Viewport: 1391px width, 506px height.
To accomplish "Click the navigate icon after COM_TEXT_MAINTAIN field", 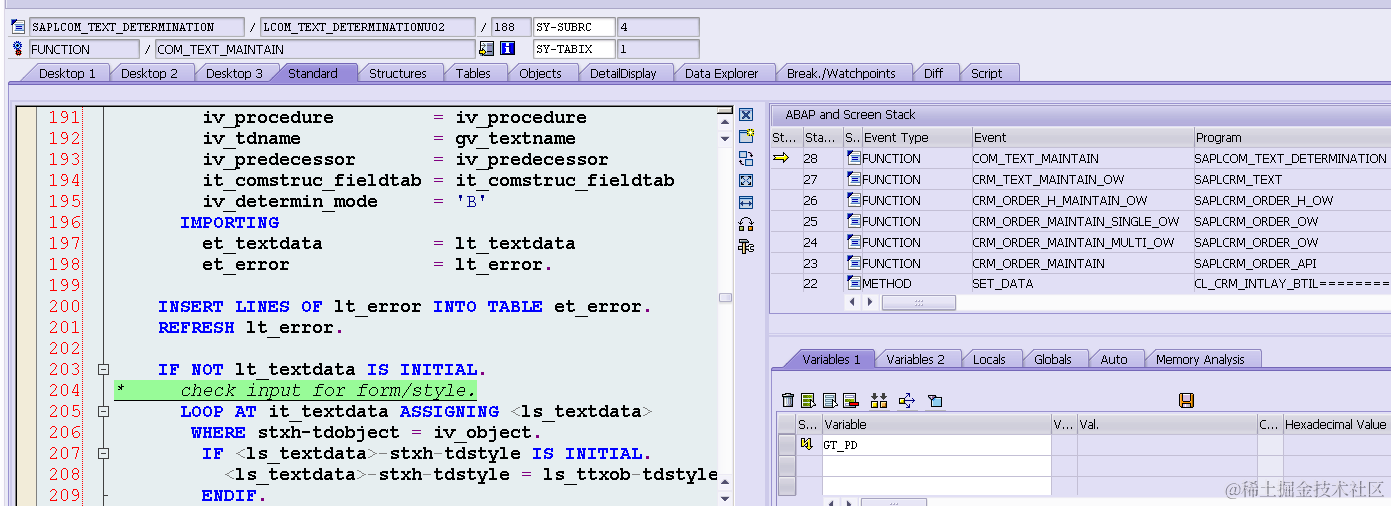I will coord(487,49).
